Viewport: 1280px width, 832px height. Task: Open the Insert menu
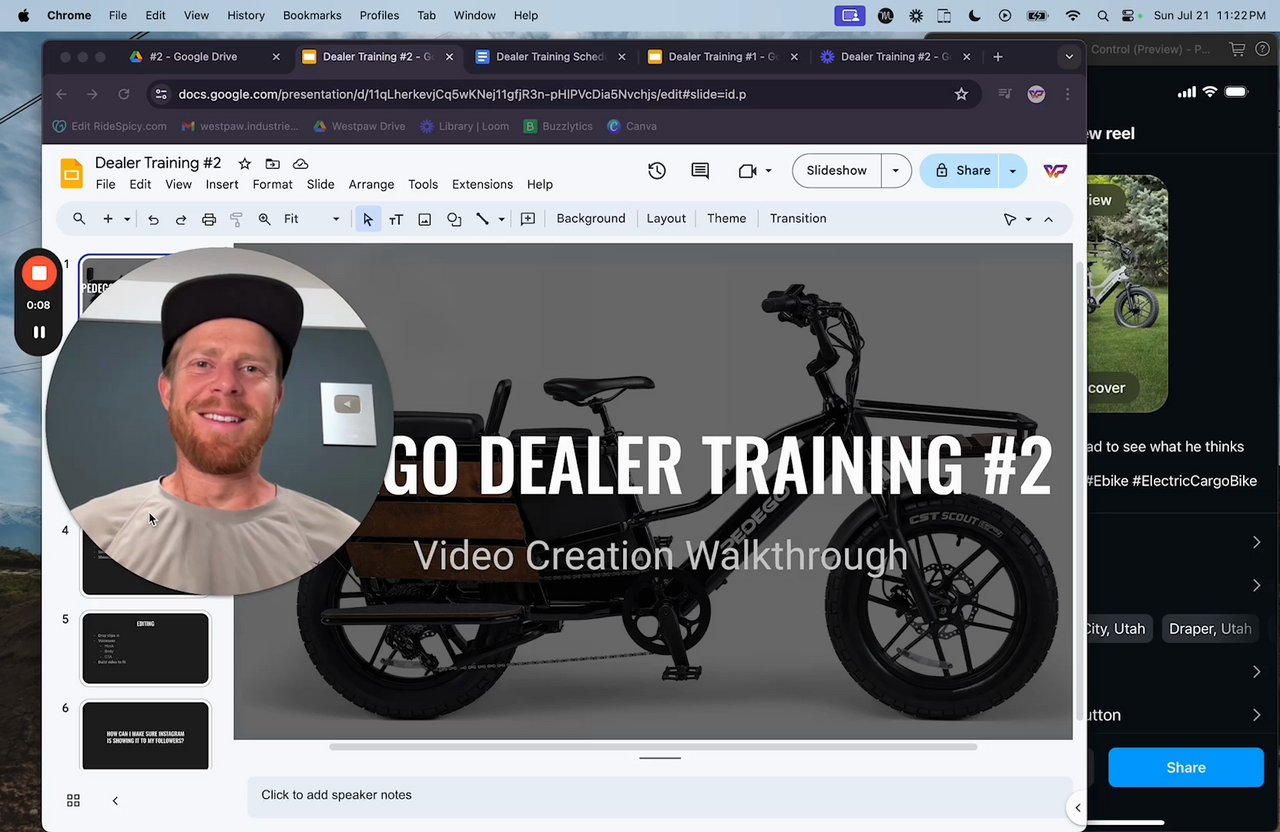pyautogui.click(x=222, y=185)
